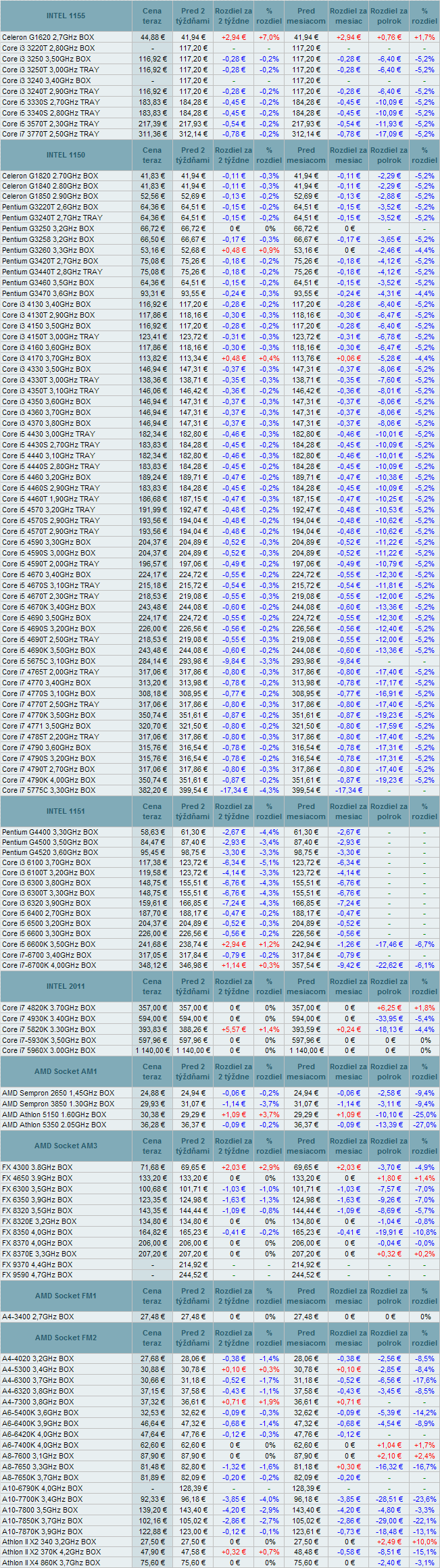
Task: Click the AMD Socket AM1 section header
Action: click(66, 1071)
